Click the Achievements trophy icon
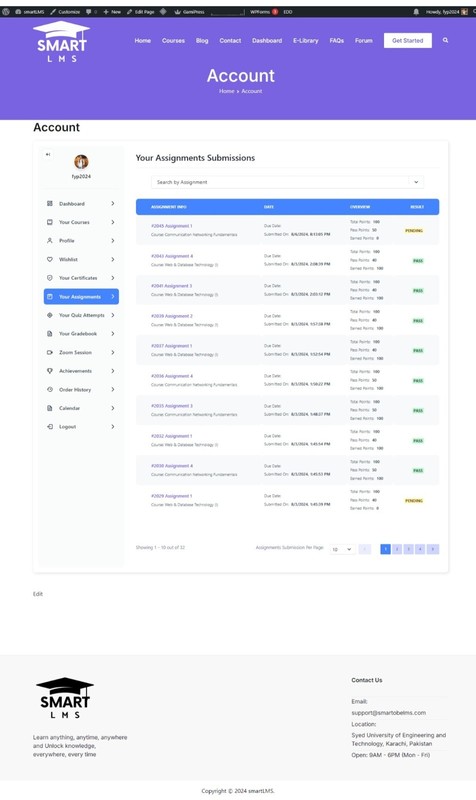 pos(49,371)
